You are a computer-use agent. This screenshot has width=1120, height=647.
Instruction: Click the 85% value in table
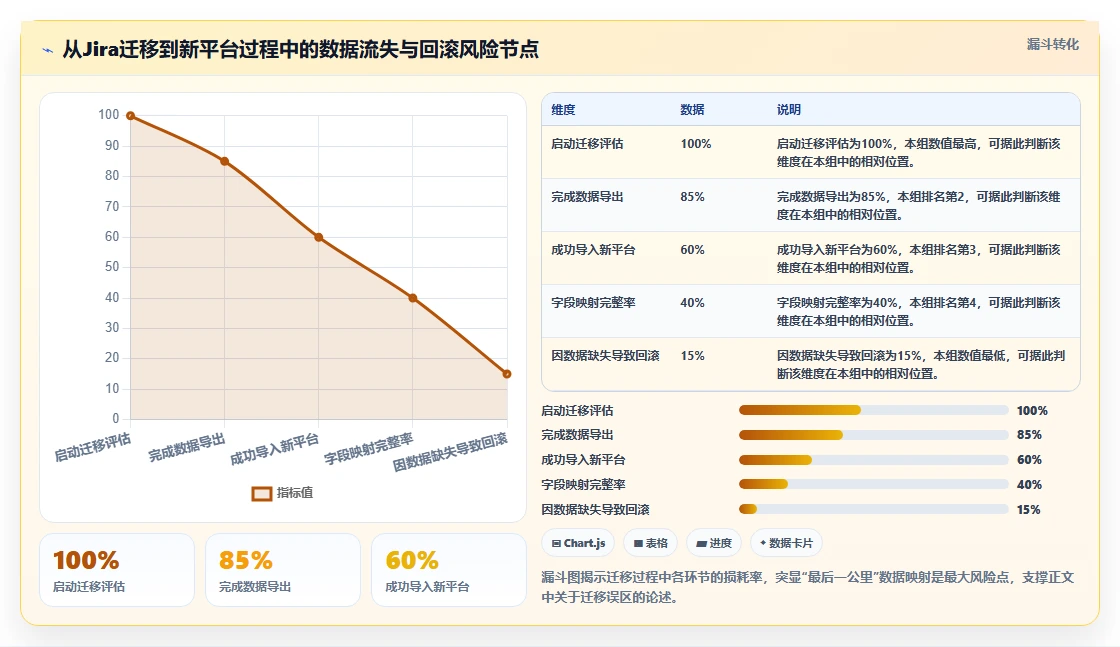point(692,196)
